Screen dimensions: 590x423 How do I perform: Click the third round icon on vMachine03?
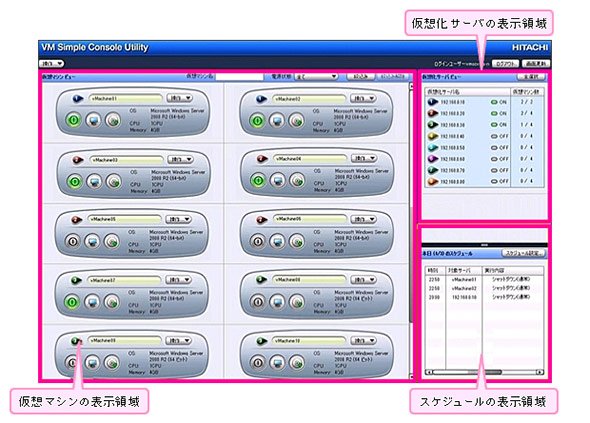[x=113, y=181]
